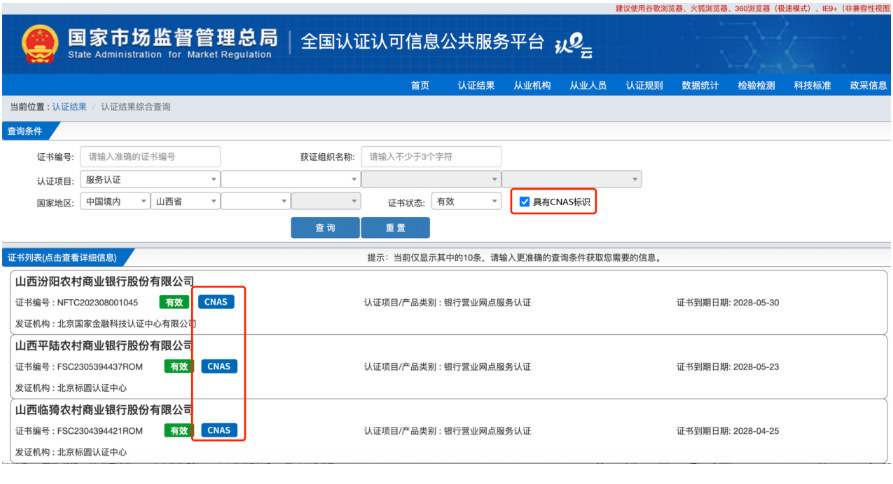Image resolution: width=893 pixels, height=484 pixels.
Task: Open the 中国境内 country dropdown
Action: 115,202
